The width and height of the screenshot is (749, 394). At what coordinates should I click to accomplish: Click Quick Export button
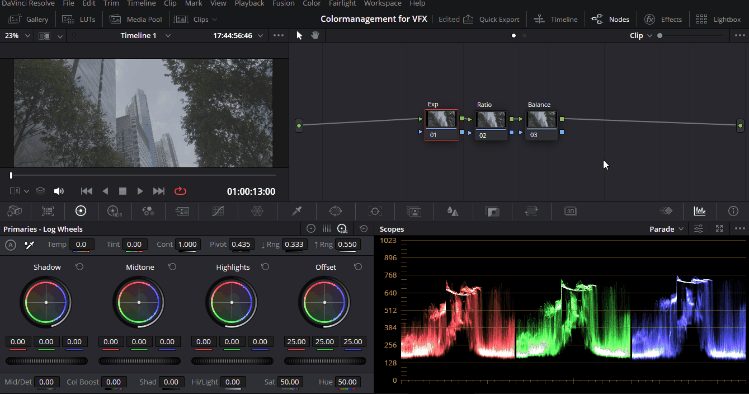[491, 20]
